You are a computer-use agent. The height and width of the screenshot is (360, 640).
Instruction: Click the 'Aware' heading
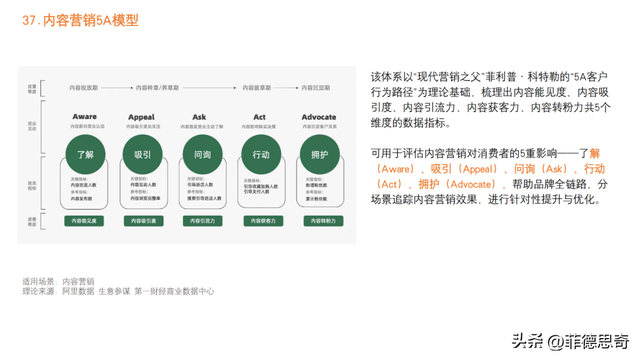click(x=84, y=117)
